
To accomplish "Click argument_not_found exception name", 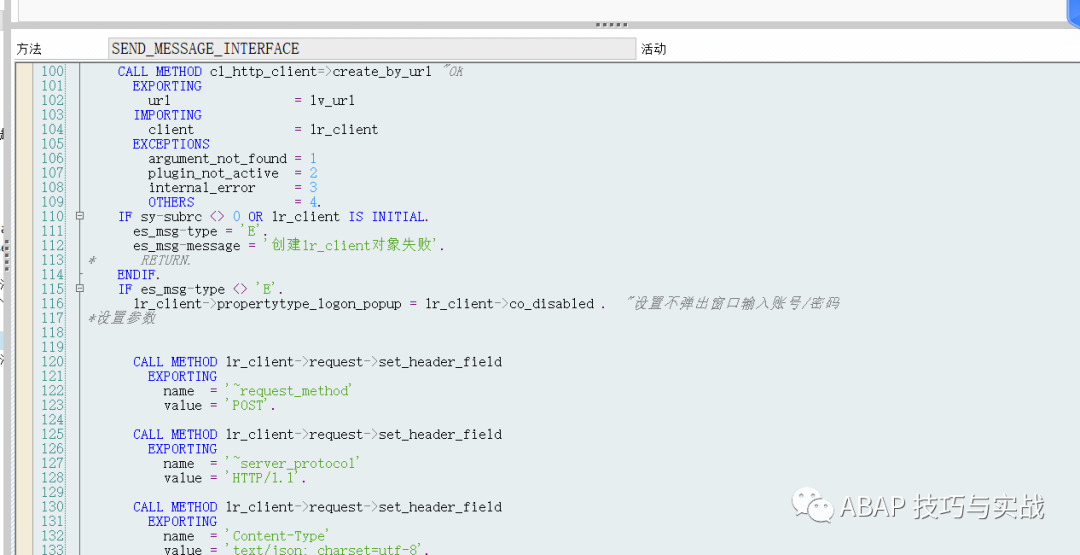I will [x=217, y=158].
